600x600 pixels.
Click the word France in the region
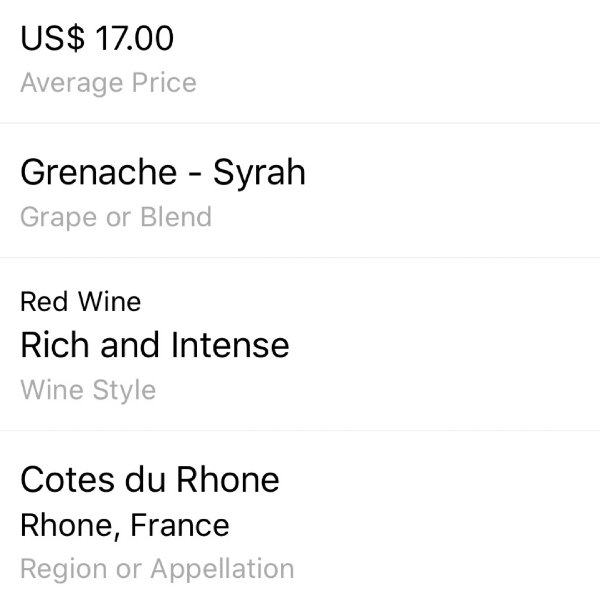[180, 525]
